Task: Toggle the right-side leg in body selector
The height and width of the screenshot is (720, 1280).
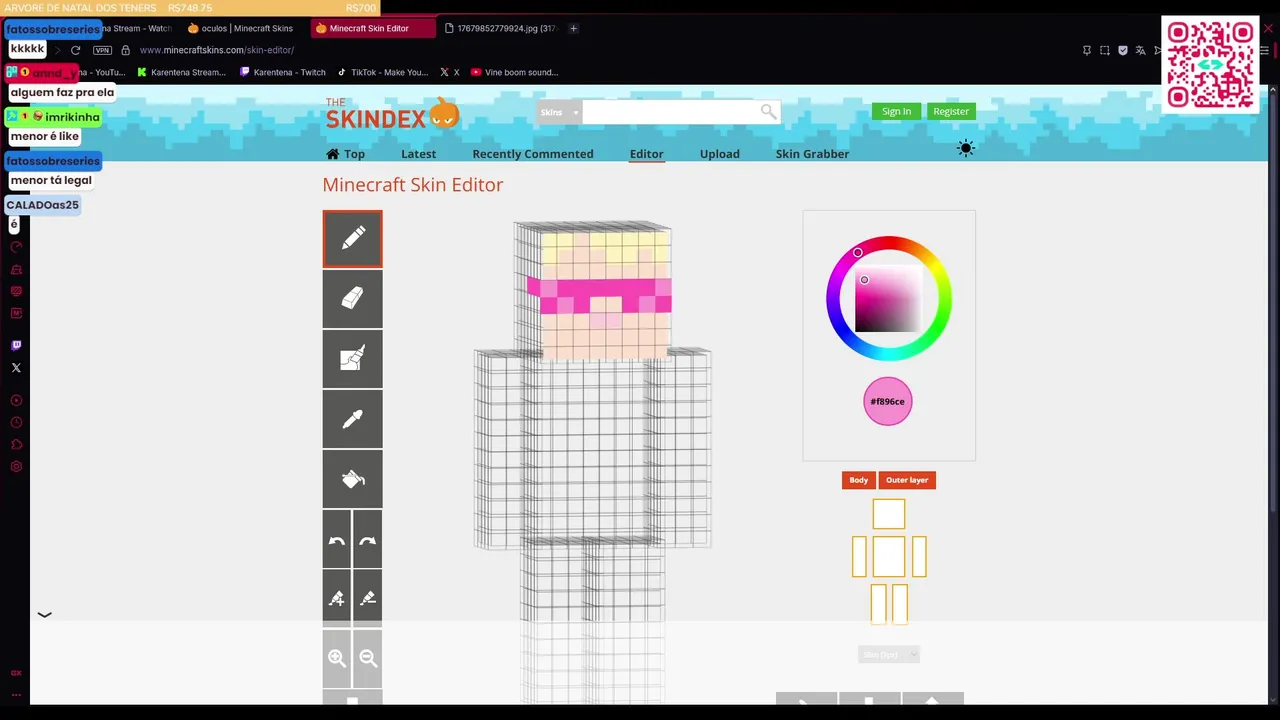Action: pos(900,604)
